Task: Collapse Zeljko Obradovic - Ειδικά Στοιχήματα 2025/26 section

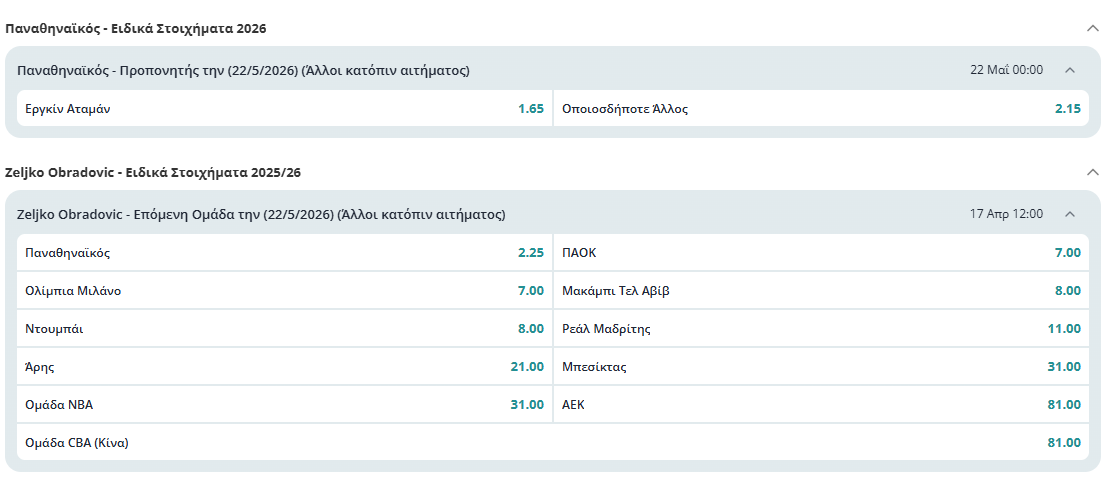Action: tap(1092, 172)
